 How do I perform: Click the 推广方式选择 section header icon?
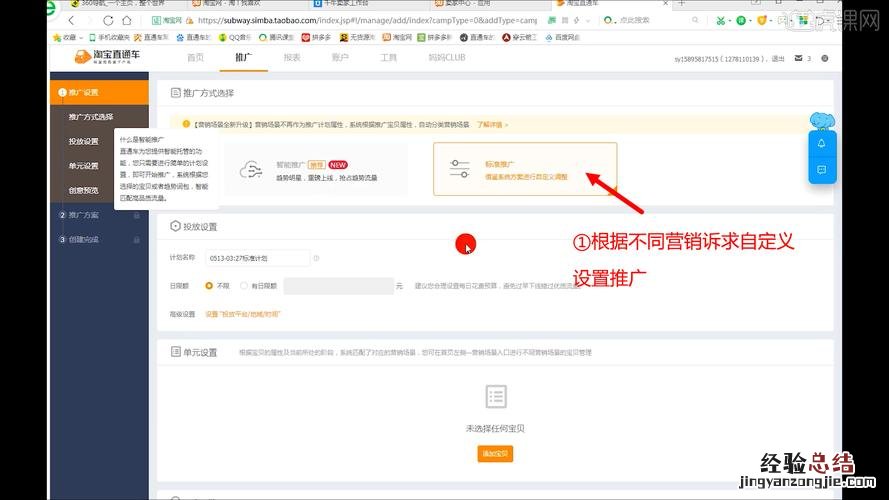pyautogui.click(x=176, y=92)
